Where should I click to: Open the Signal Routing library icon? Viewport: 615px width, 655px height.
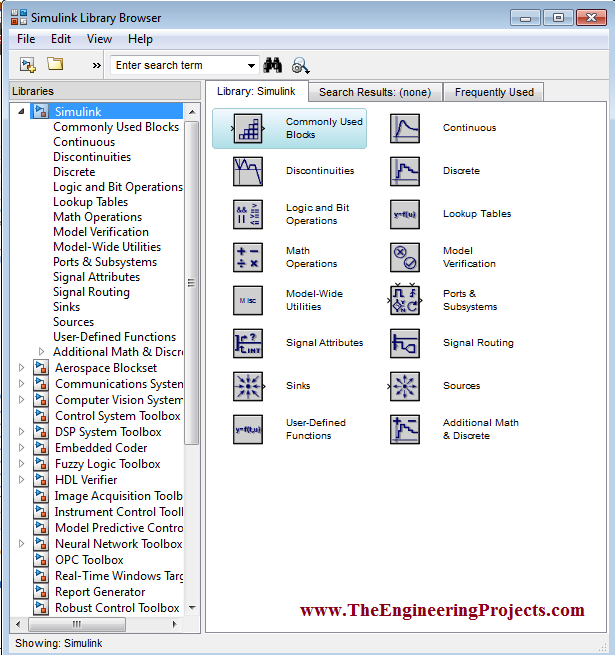pos(405,343)
